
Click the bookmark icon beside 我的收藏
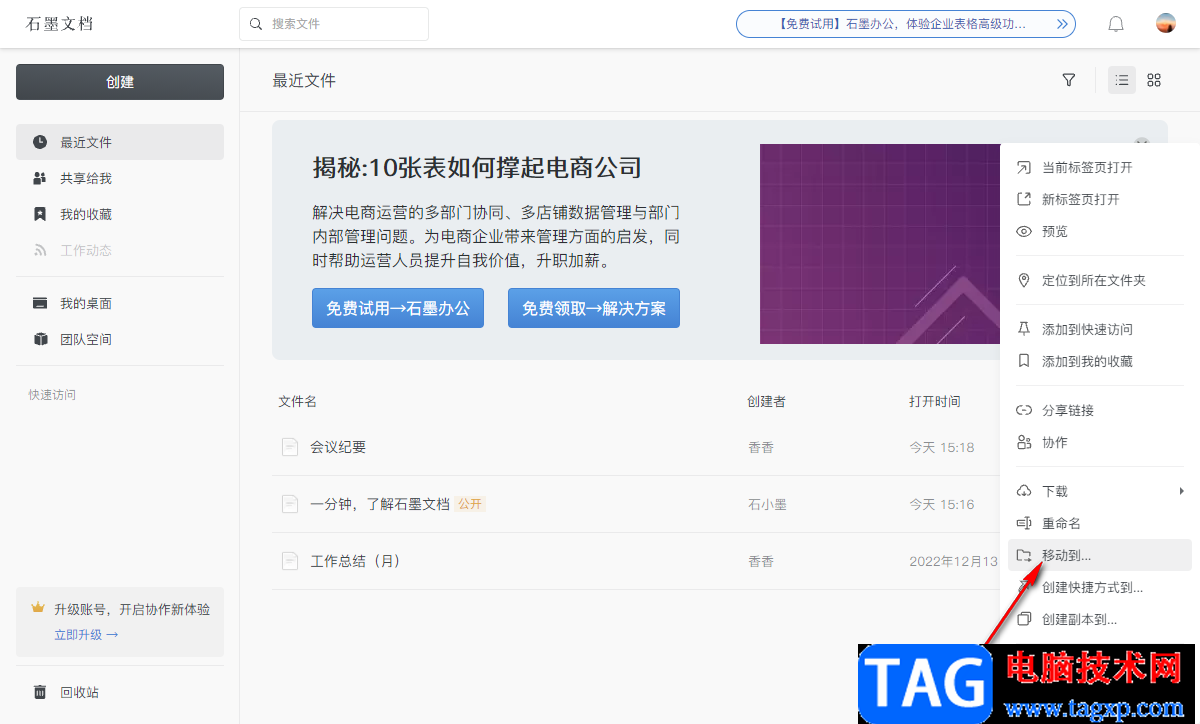40,214
